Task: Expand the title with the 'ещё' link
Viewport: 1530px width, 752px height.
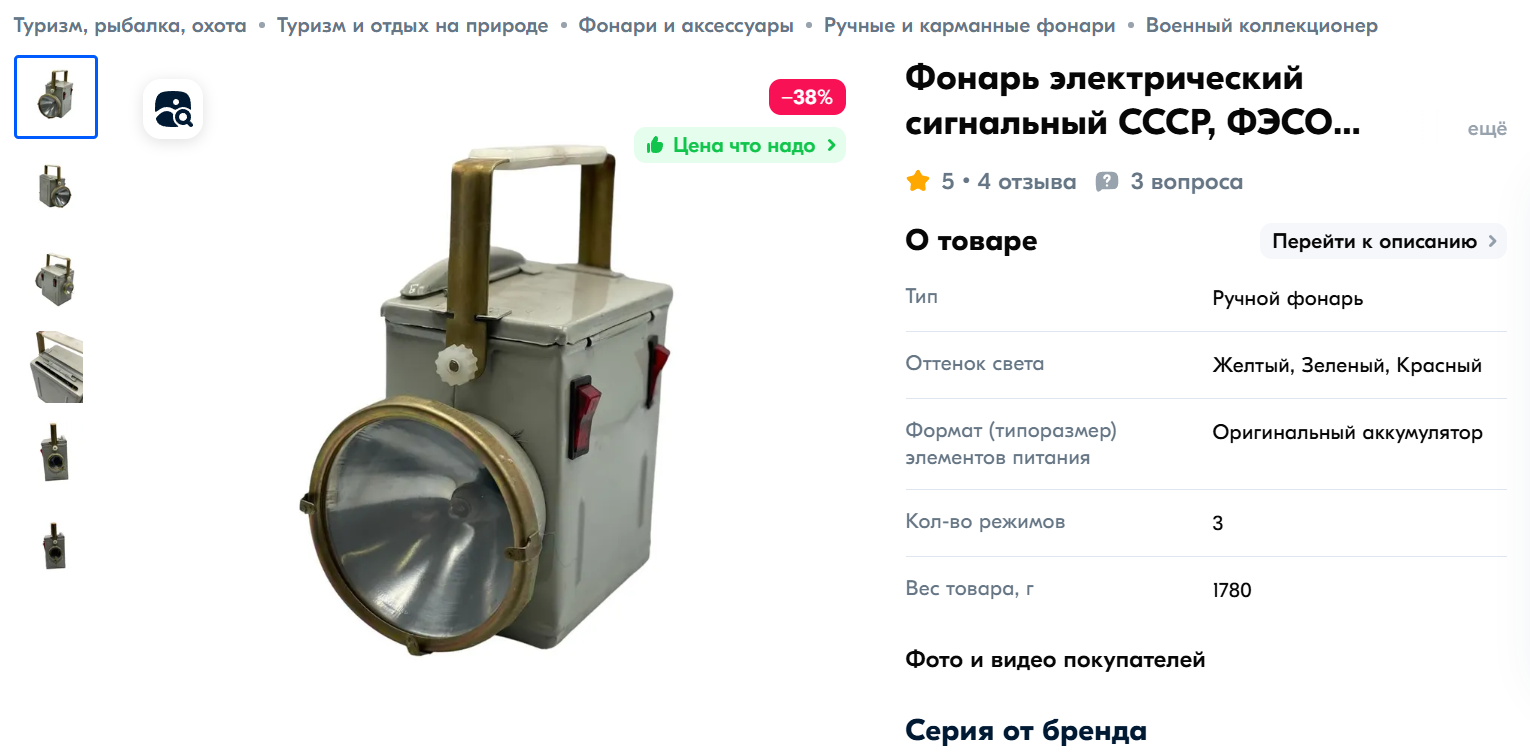Action: pos(1487,129)
